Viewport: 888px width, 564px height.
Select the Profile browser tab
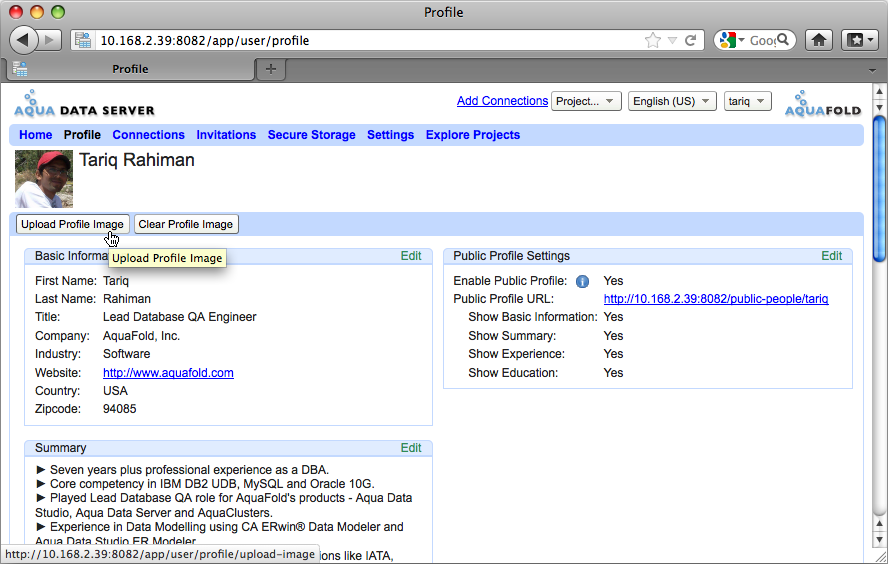(130, 69)
